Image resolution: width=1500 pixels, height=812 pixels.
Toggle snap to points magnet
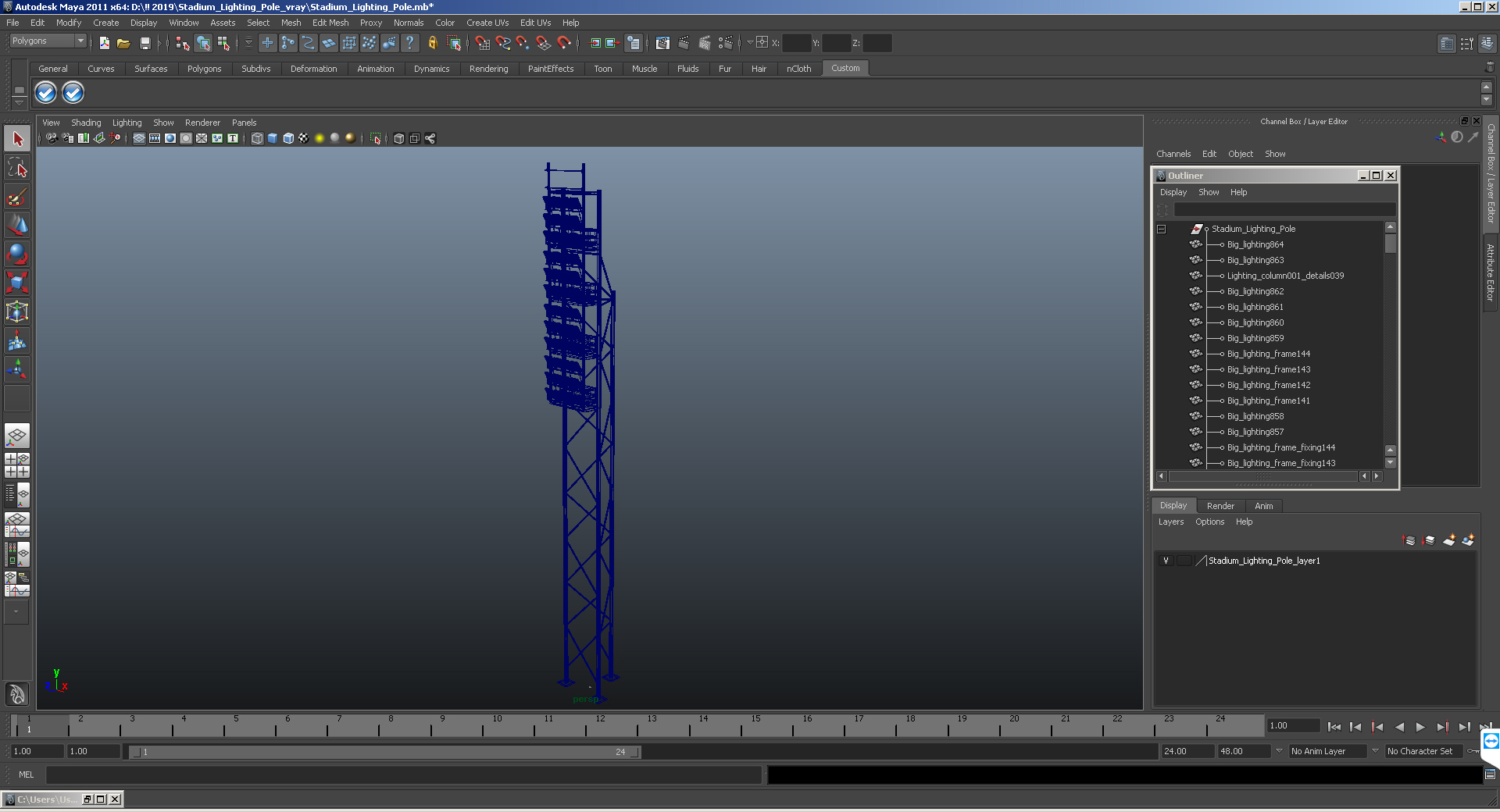(523, 43)
